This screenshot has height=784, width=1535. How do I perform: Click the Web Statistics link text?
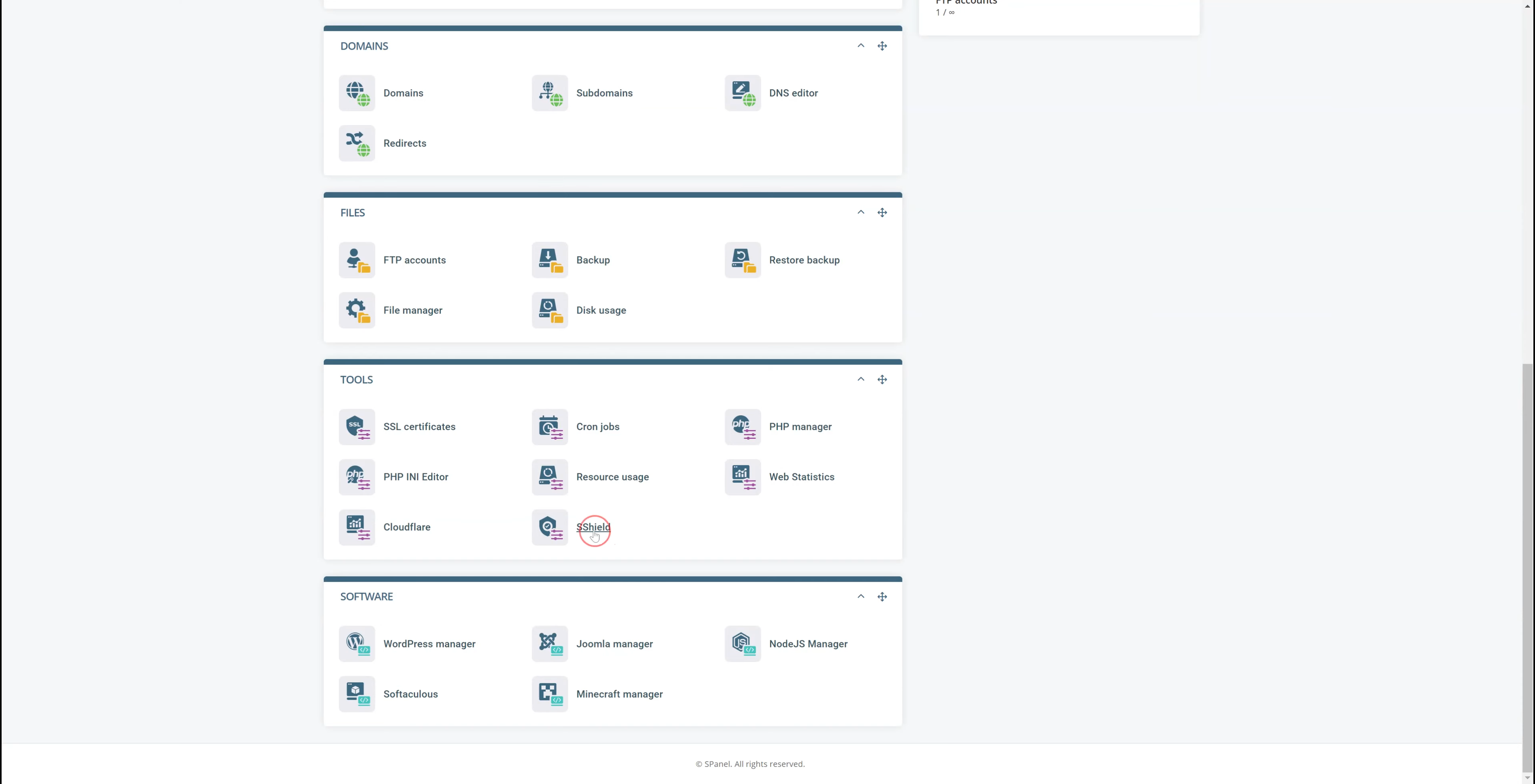(802, 476)
